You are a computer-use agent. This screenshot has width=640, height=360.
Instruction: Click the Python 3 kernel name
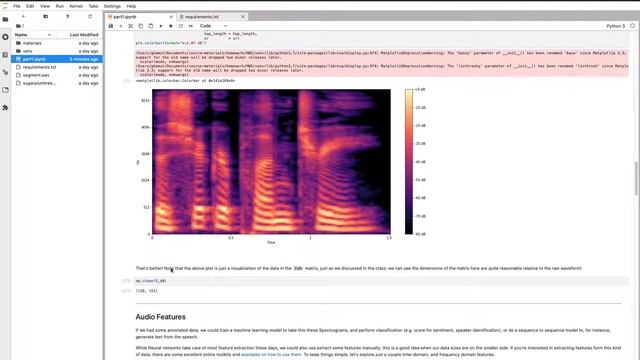coord(616,26)
